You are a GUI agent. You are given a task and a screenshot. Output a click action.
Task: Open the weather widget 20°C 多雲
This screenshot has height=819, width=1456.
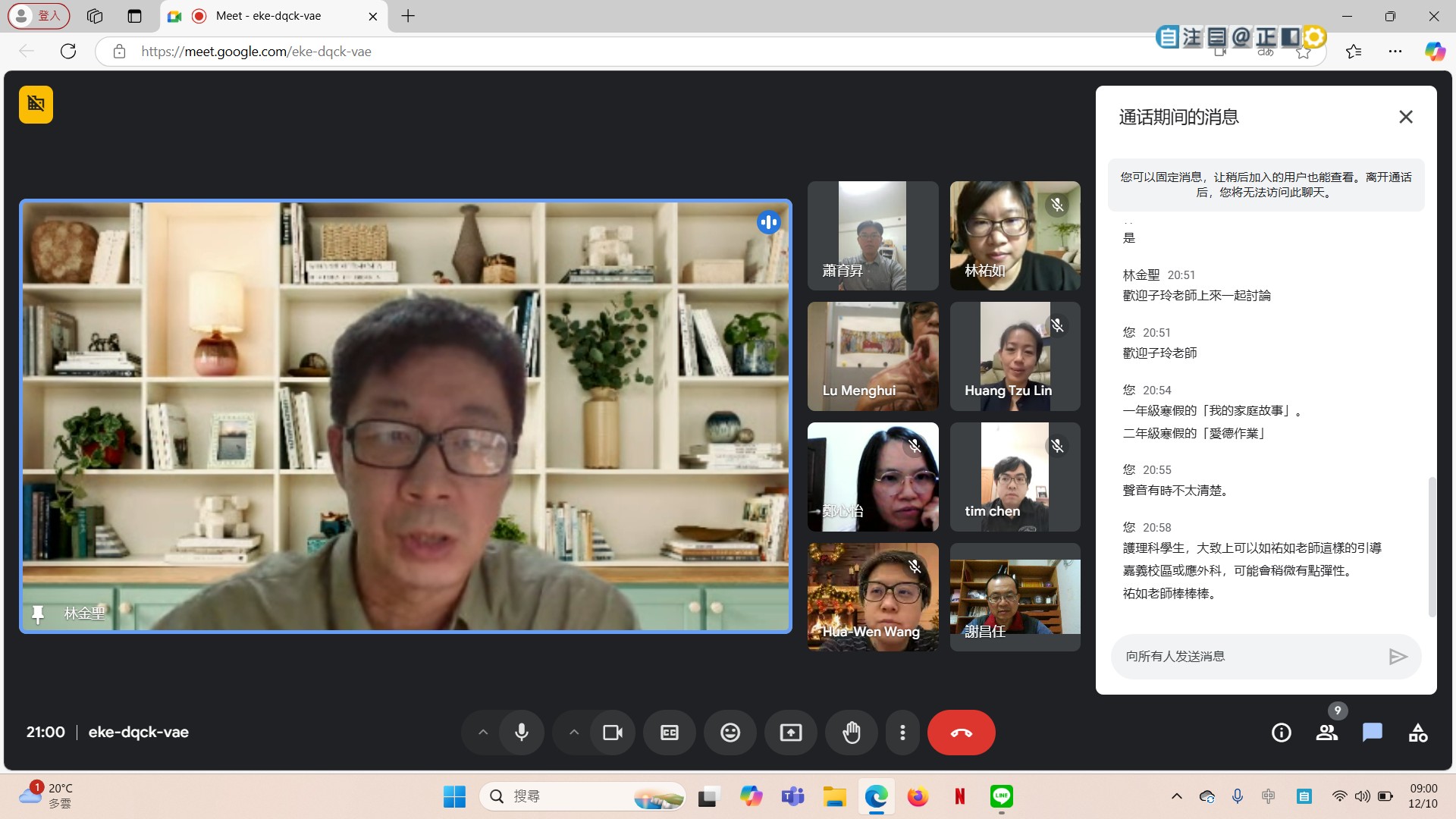coord(47,796)
